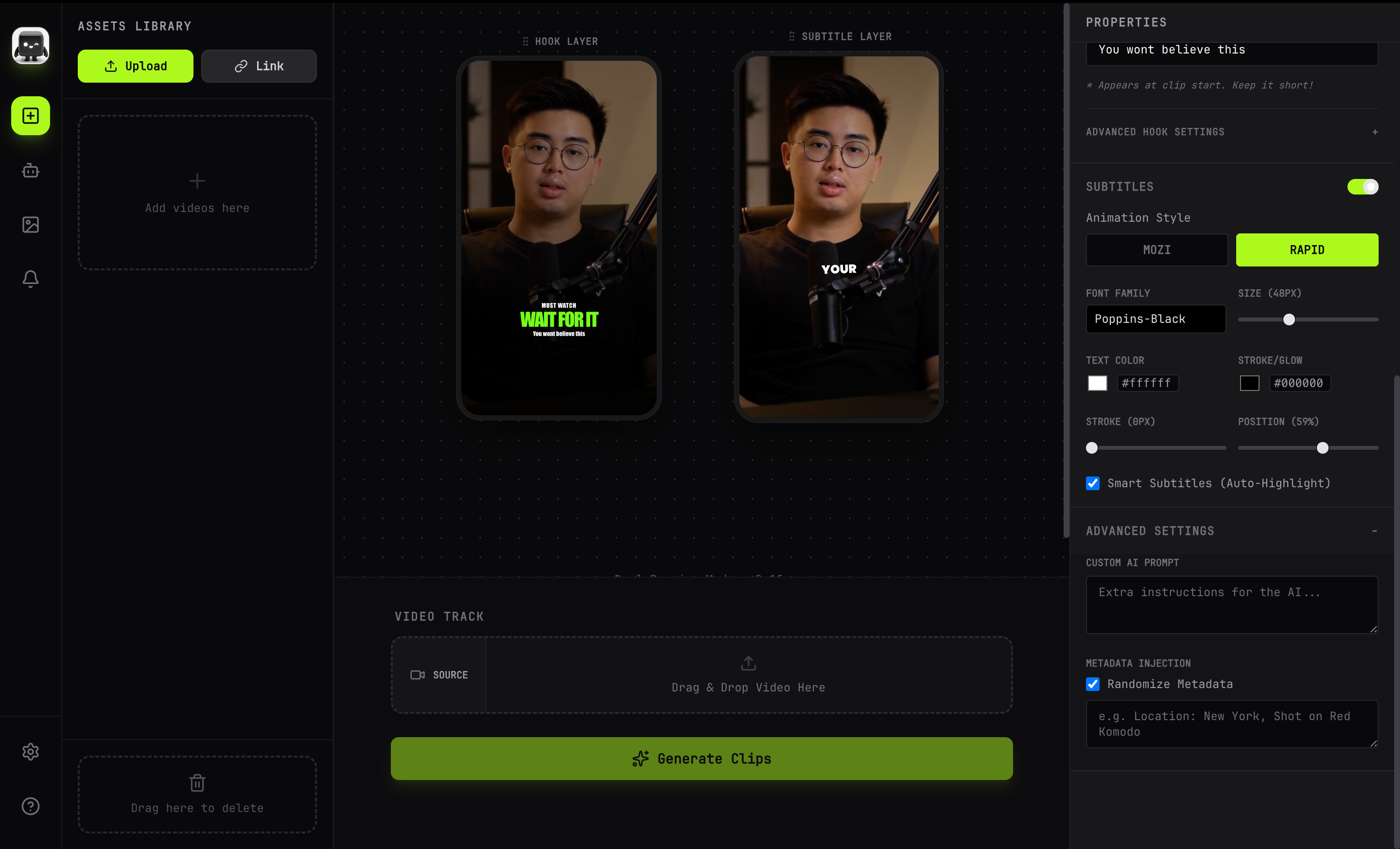The height and width of the screenshot is (849, 1400).
Task: Click the robot mascot logo icon
Action: coord(31,45)
